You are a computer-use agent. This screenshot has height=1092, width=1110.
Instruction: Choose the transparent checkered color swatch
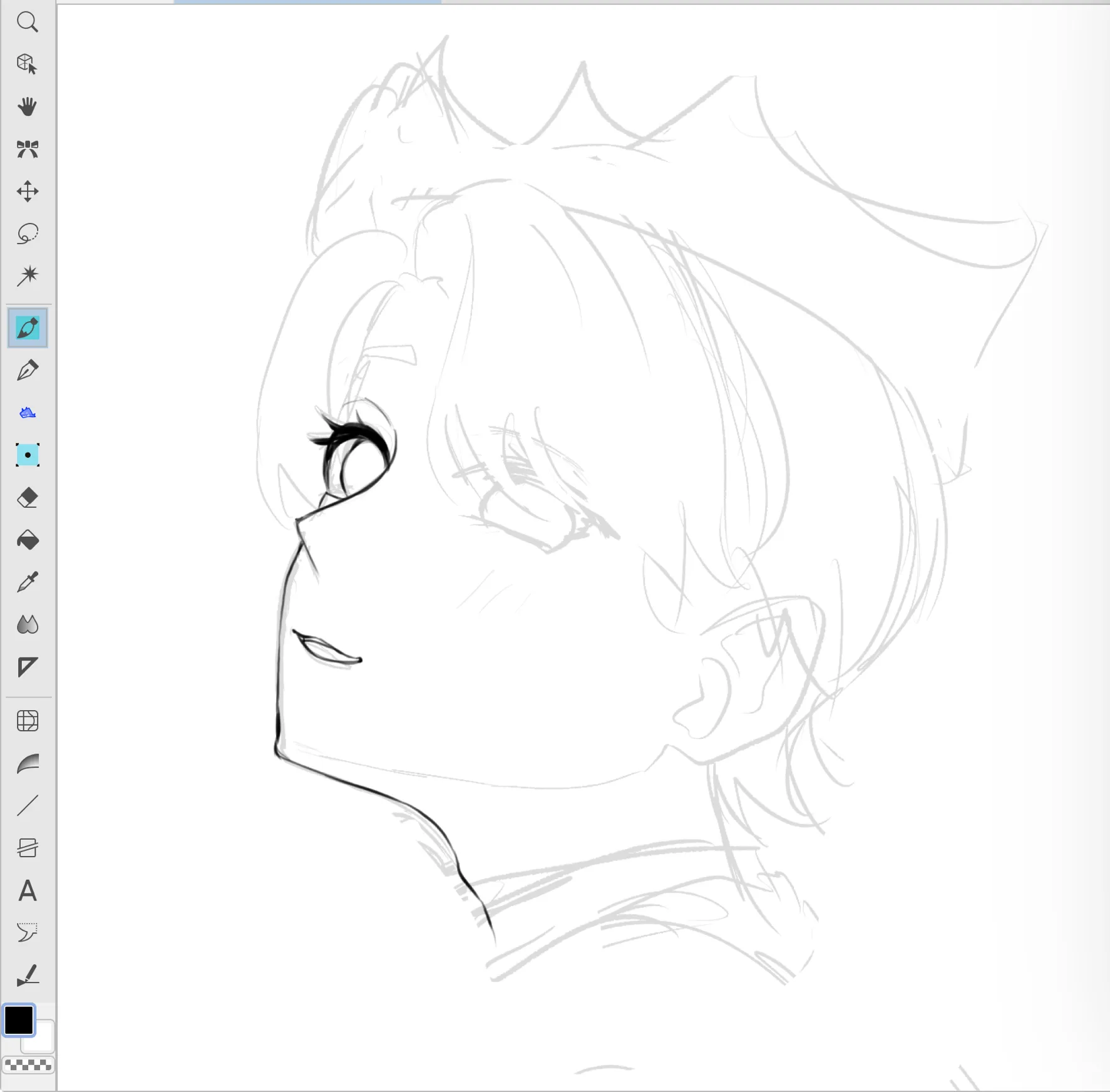click(28, 1064)
